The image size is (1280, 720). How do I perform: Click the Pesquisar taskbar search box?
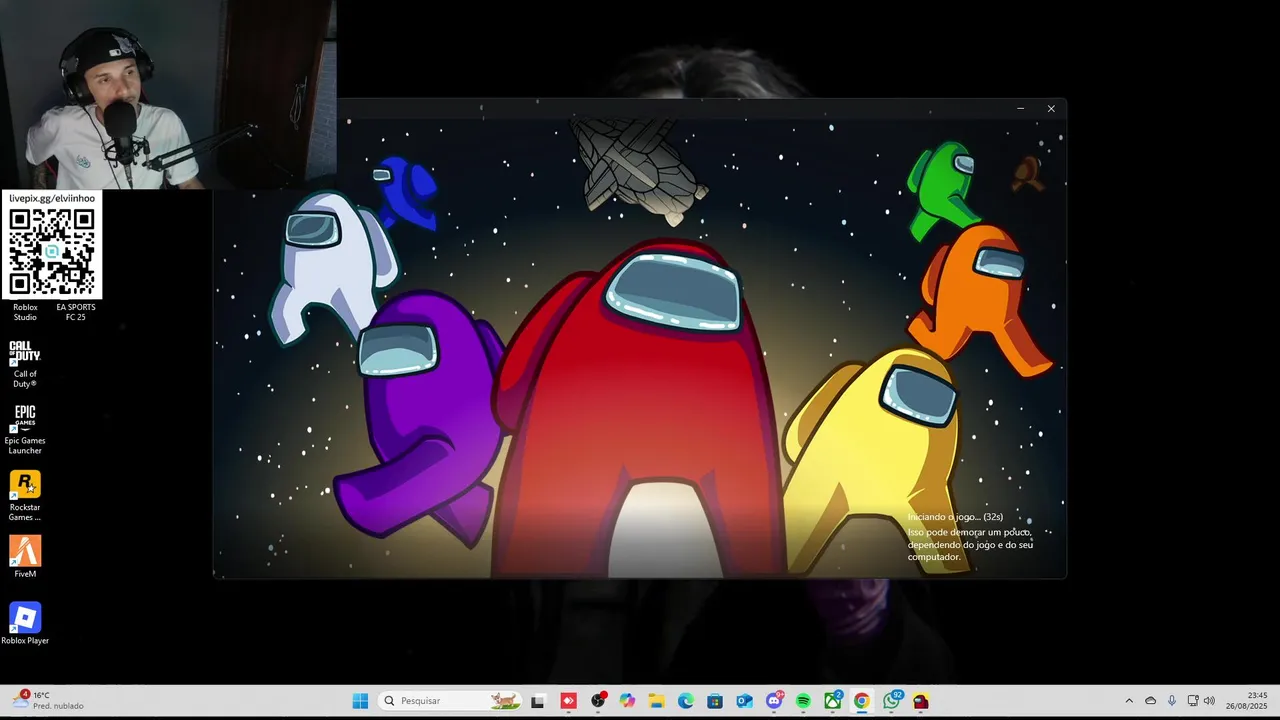point(450,701)
